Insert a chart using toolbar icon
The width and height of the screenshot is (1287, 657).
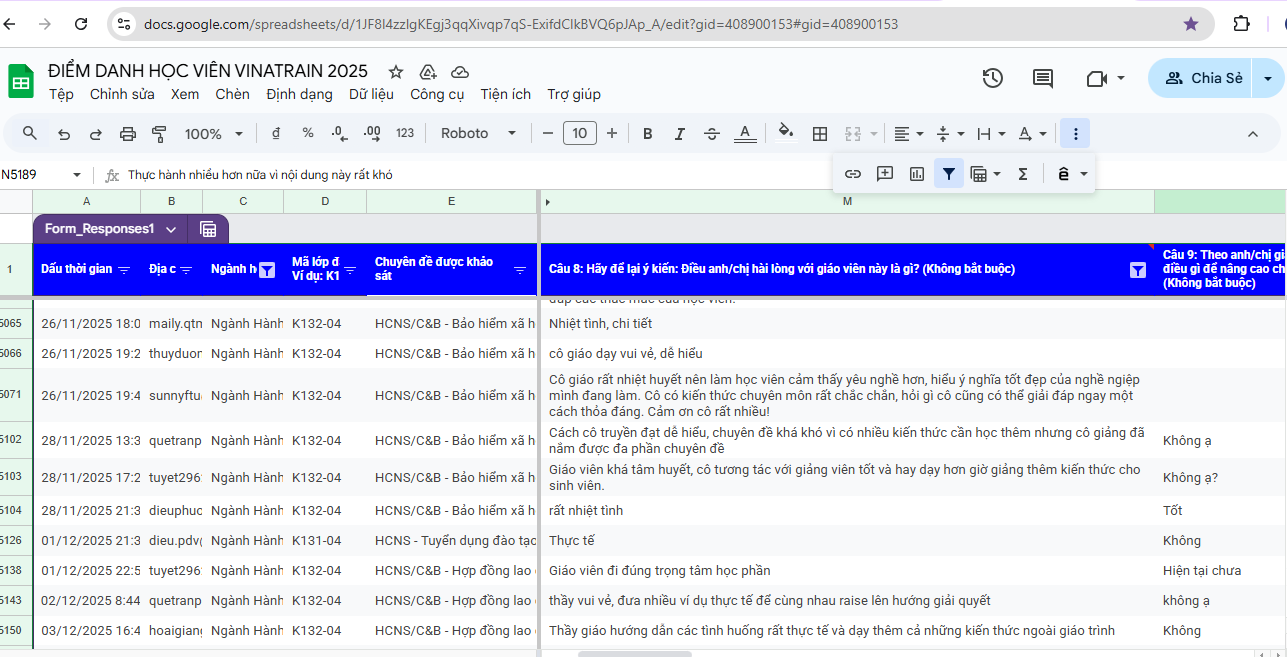coord(917,174)
